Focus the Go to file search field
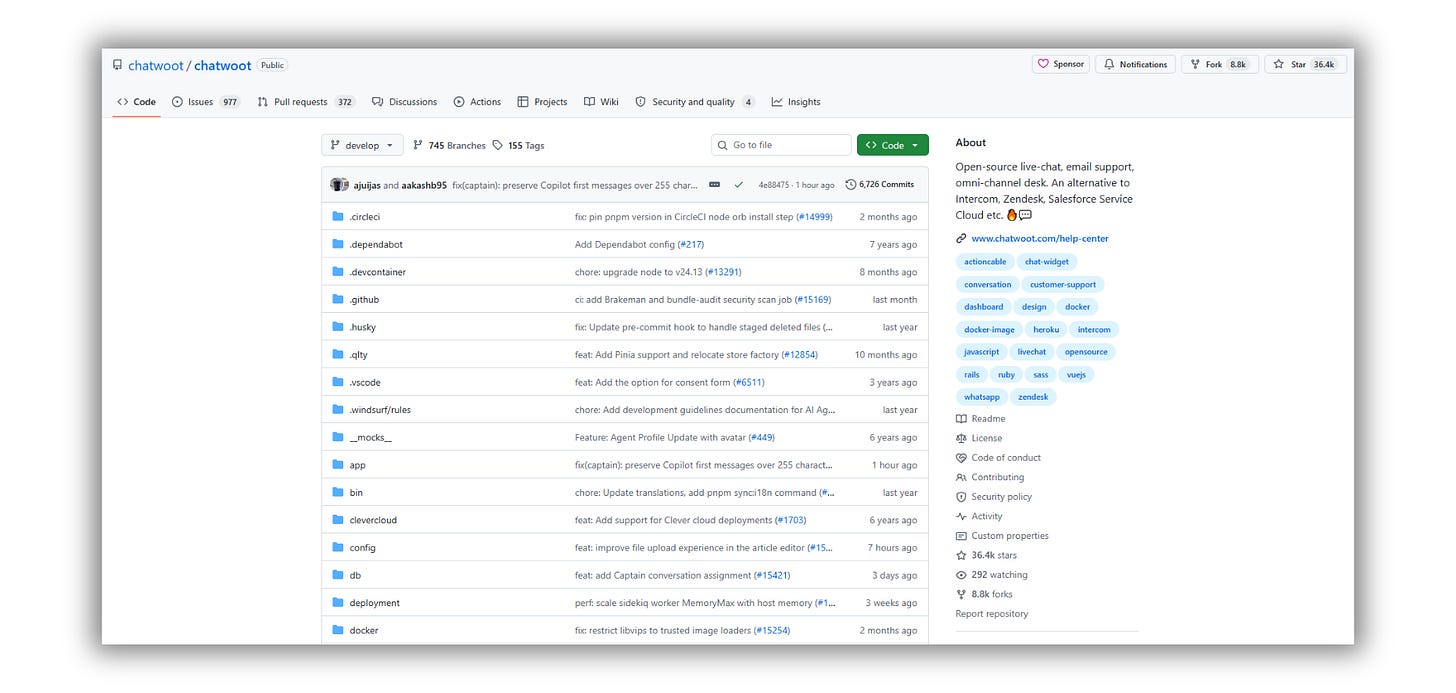The image size is (1456, 693). coord(781,145)
